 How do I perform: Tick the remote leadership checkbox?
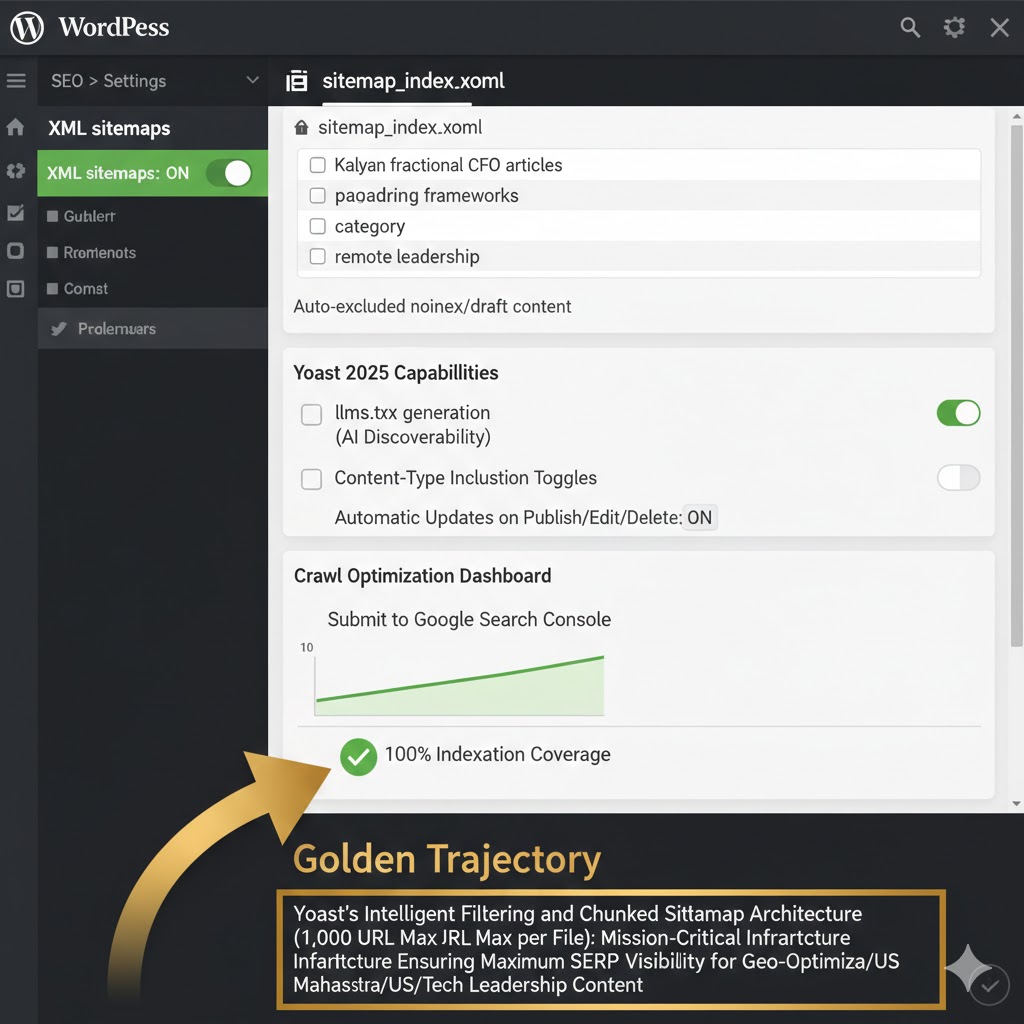(x=317, y=256)
